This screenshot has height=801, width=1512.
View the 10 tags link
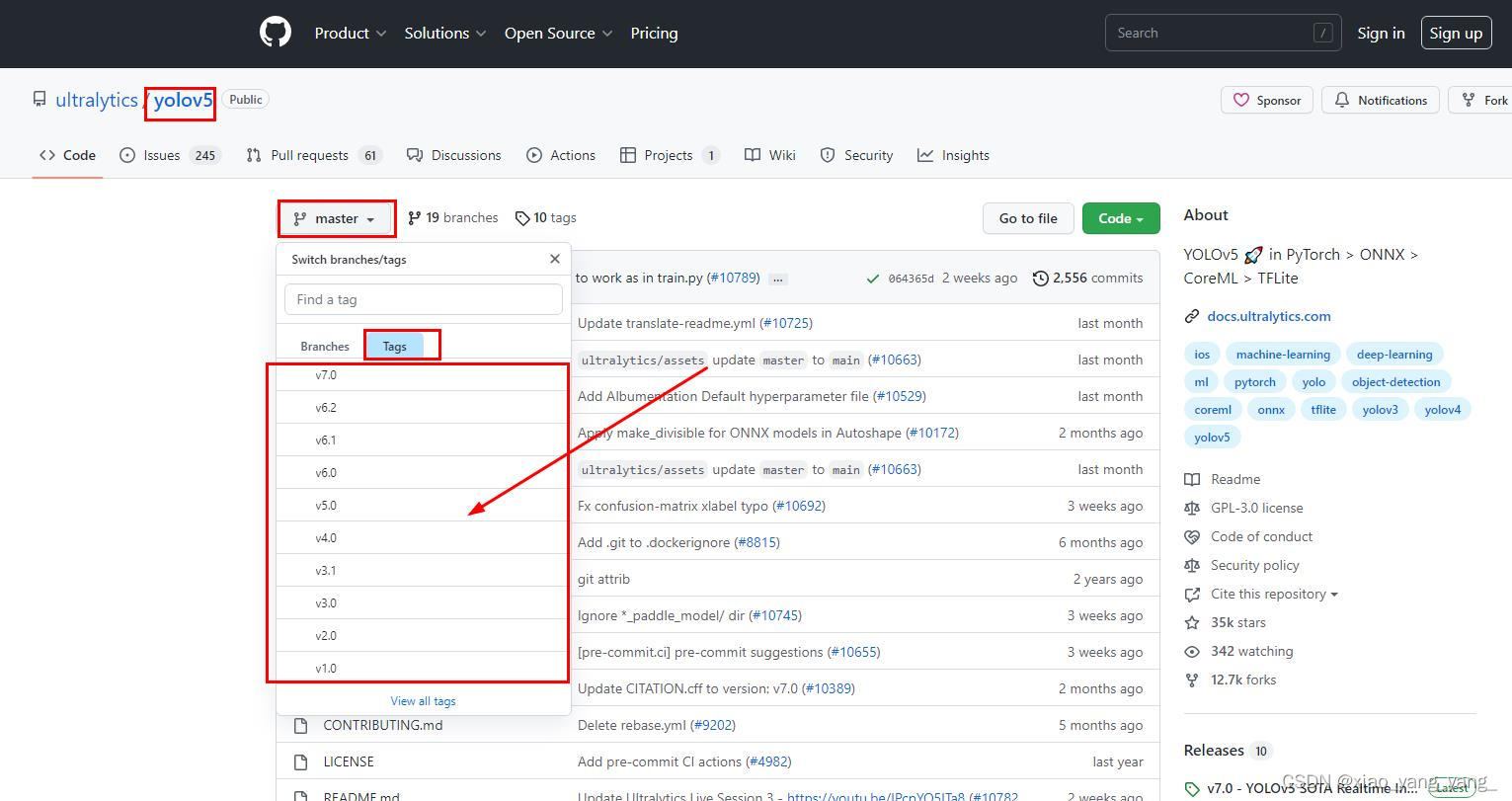[546, 217]
